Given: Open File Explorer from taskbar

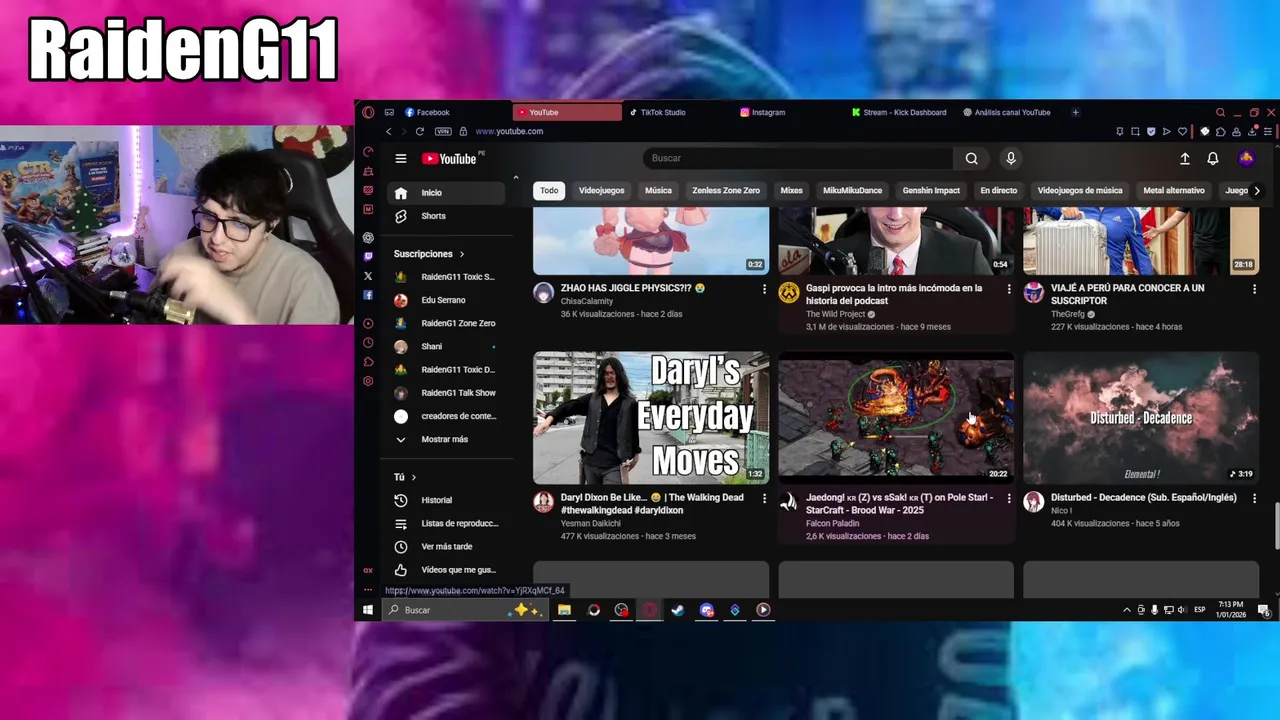Looking at the screenshot, I should [564, 610].
